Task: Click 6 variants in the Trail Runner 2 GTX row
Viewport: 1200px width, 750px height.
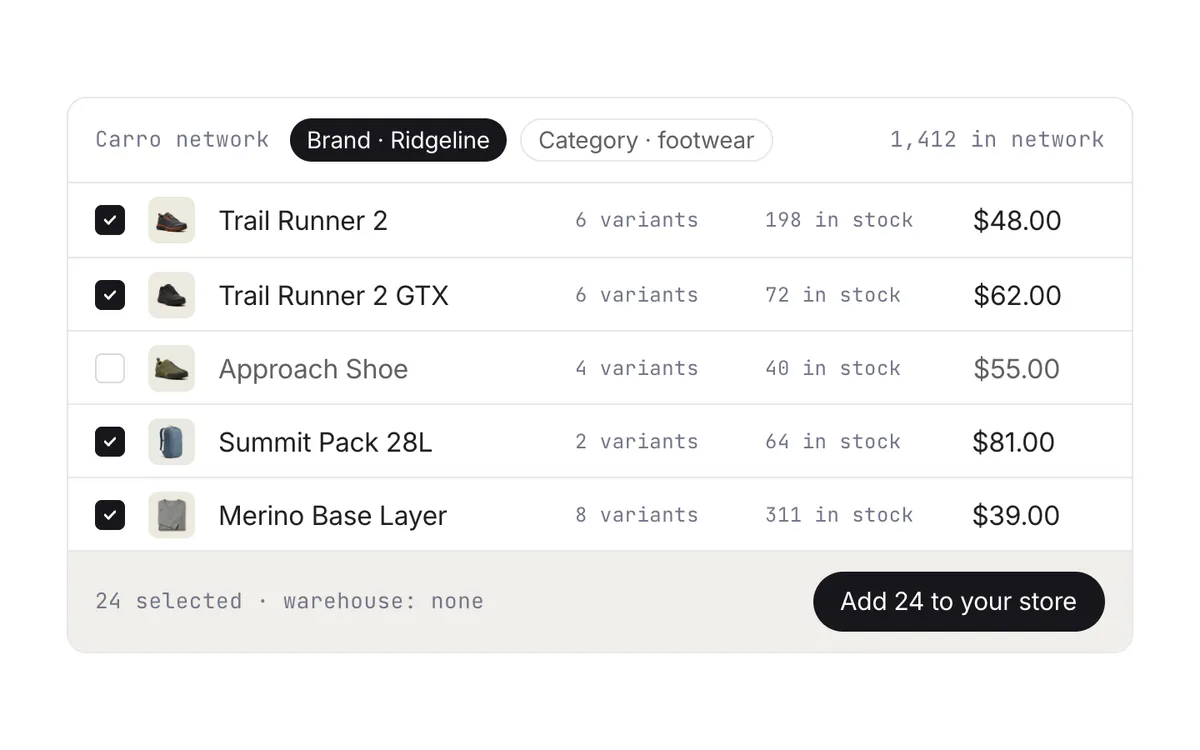Action: [636, 295]
